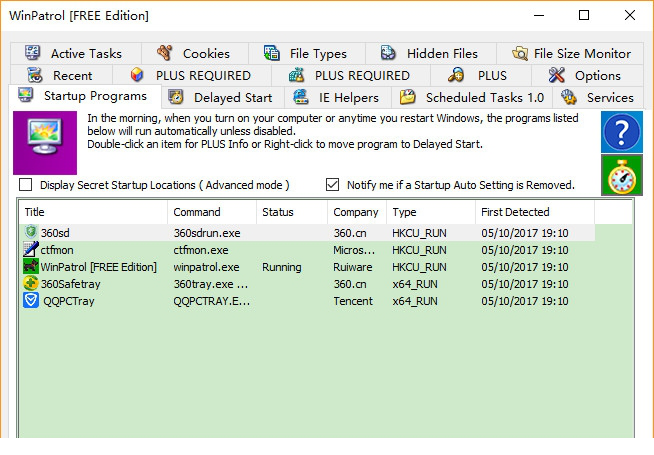Select the ctfmon startup entry

click(x=307, y=250)
